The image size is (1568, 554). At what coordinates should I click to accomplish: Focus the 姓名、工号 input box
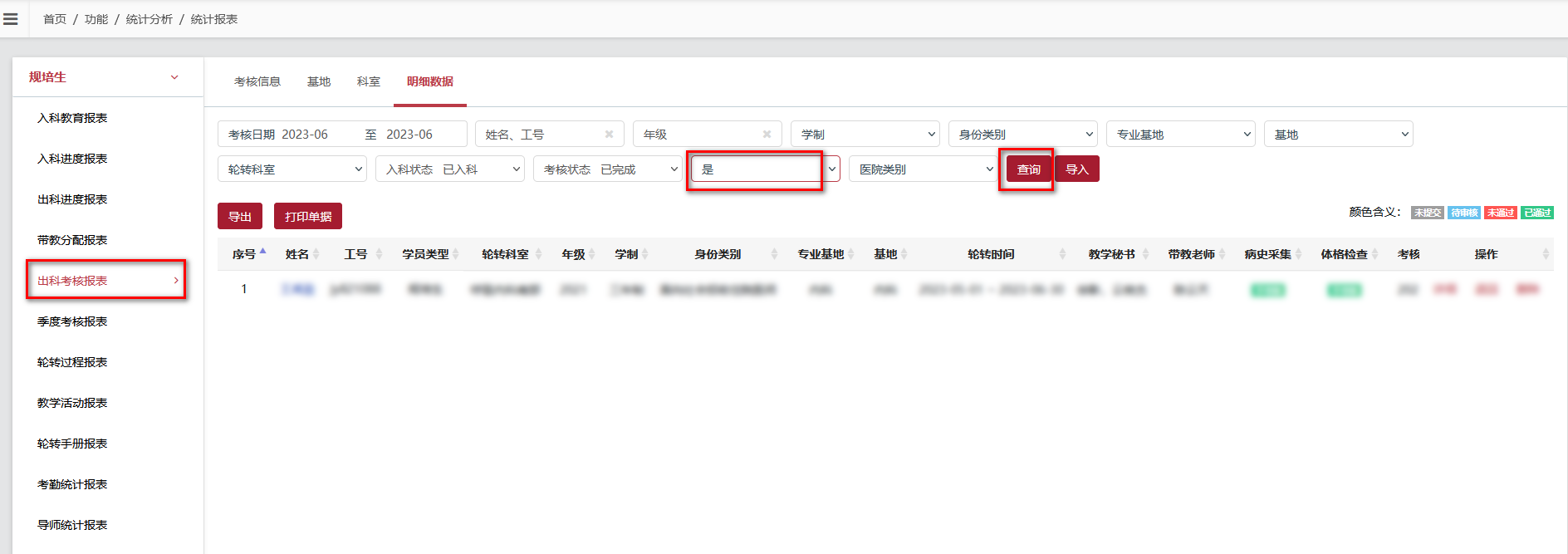(549, 135)
